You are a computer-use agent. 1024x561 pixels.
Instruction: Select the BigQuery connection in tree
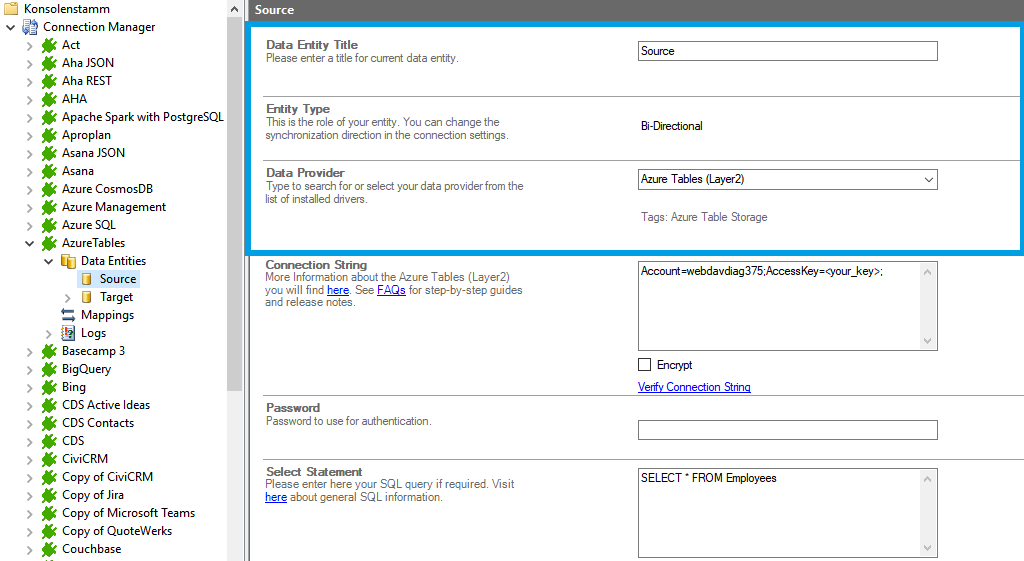(86, 369)
